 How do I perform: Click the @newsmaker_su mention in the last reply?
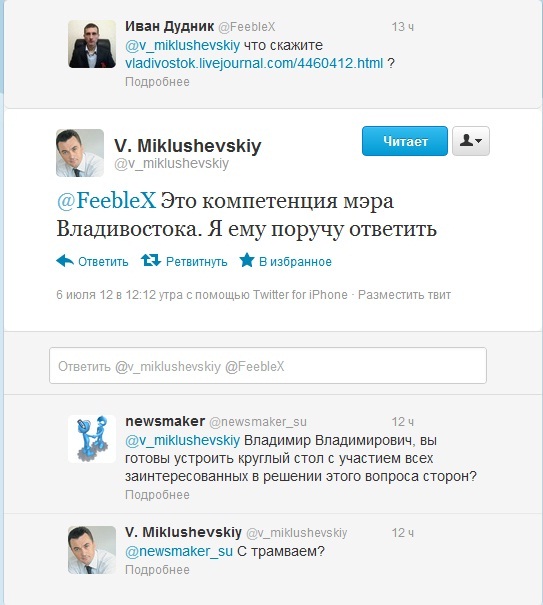179,551
